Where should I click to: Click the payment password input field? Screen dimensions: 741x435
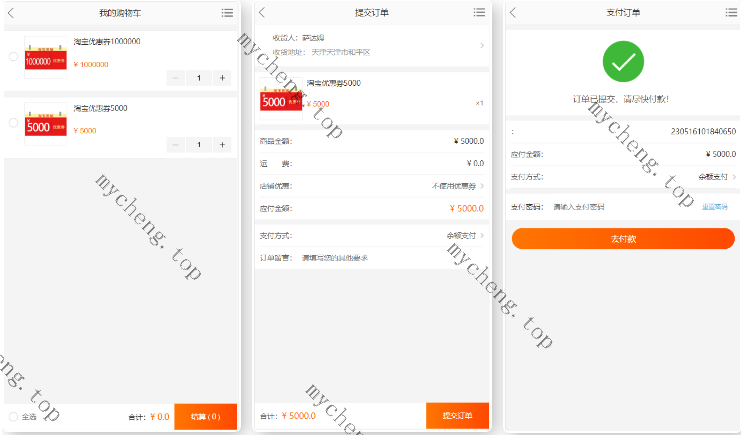tap(624, 207)
